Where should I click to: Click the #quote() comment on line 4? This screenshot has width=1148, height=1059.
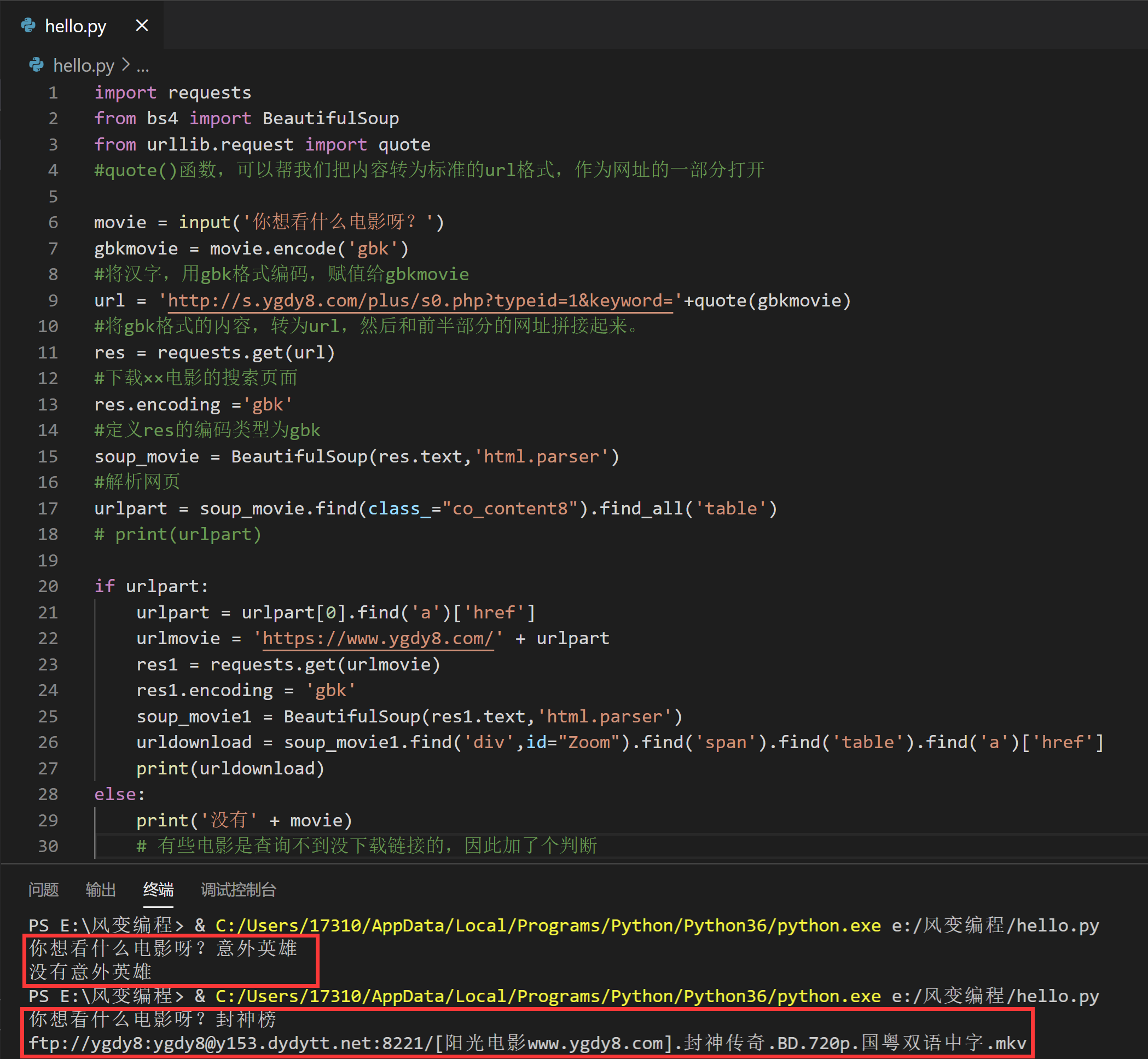click(x=429, y=170)
